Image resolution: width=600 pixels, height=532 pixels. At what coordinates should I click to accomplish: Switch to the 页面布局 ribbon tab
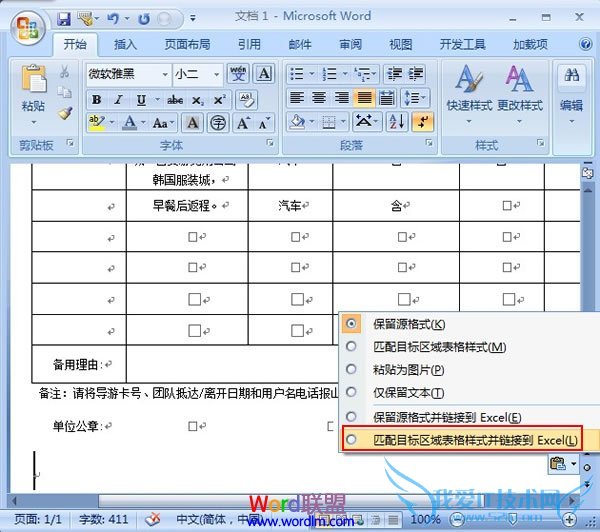click(x=187, y=44)
